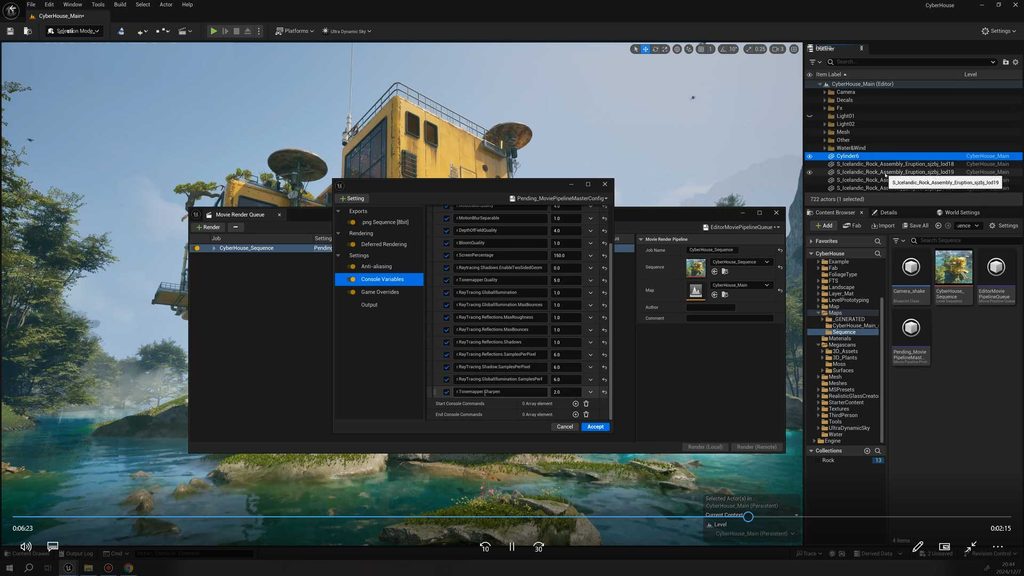Click the volume speaker icon
Screen dimensions: 1024x576
pyautogui.click(x=25, y=546)
